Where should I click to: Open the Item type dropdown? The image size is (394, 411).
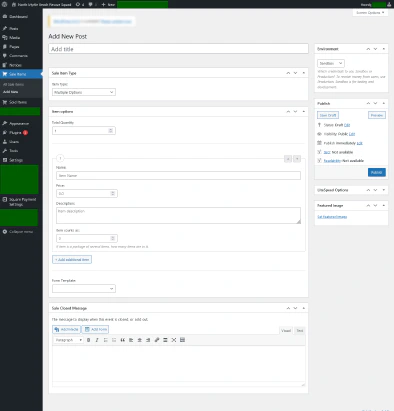coord(84,92)
